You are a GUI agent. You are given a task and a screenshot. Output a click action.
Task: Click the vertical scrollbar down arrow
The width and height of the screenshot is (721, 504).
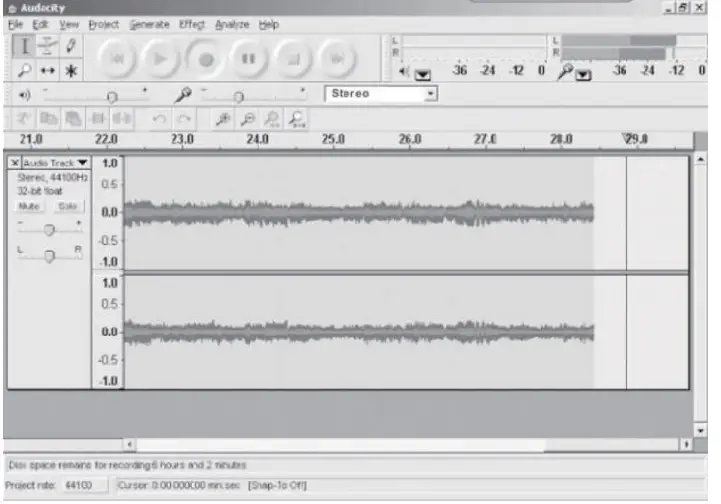pos(700,430)
